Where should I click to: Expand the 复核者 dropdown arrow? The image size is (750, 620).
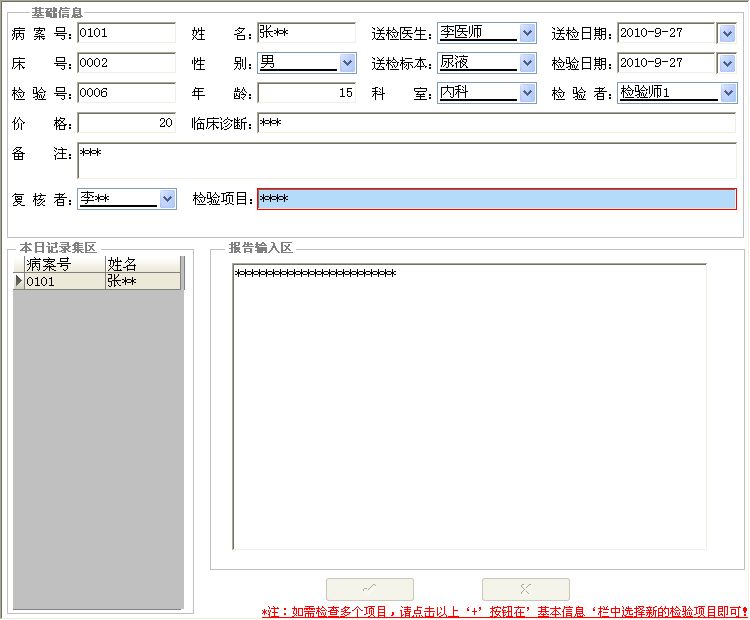167,199
